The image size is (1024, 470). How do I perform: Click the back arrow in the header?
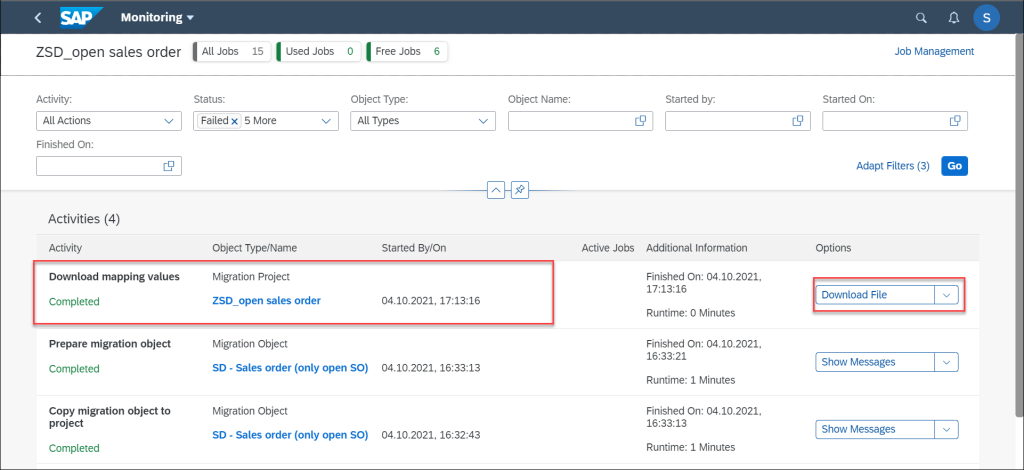pyautogui.click(x=38, y=18)
